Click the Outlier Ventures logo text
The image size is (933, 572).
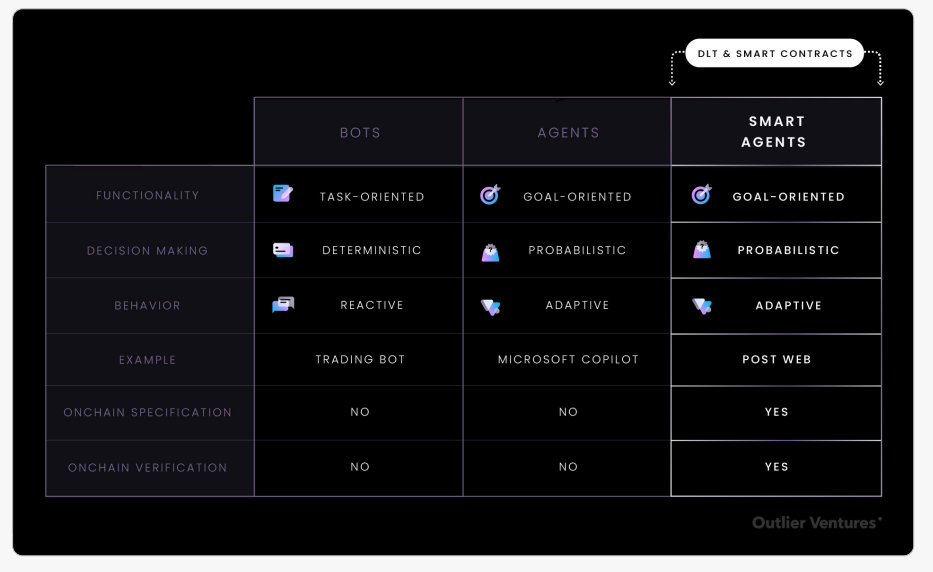pos(817,522)
